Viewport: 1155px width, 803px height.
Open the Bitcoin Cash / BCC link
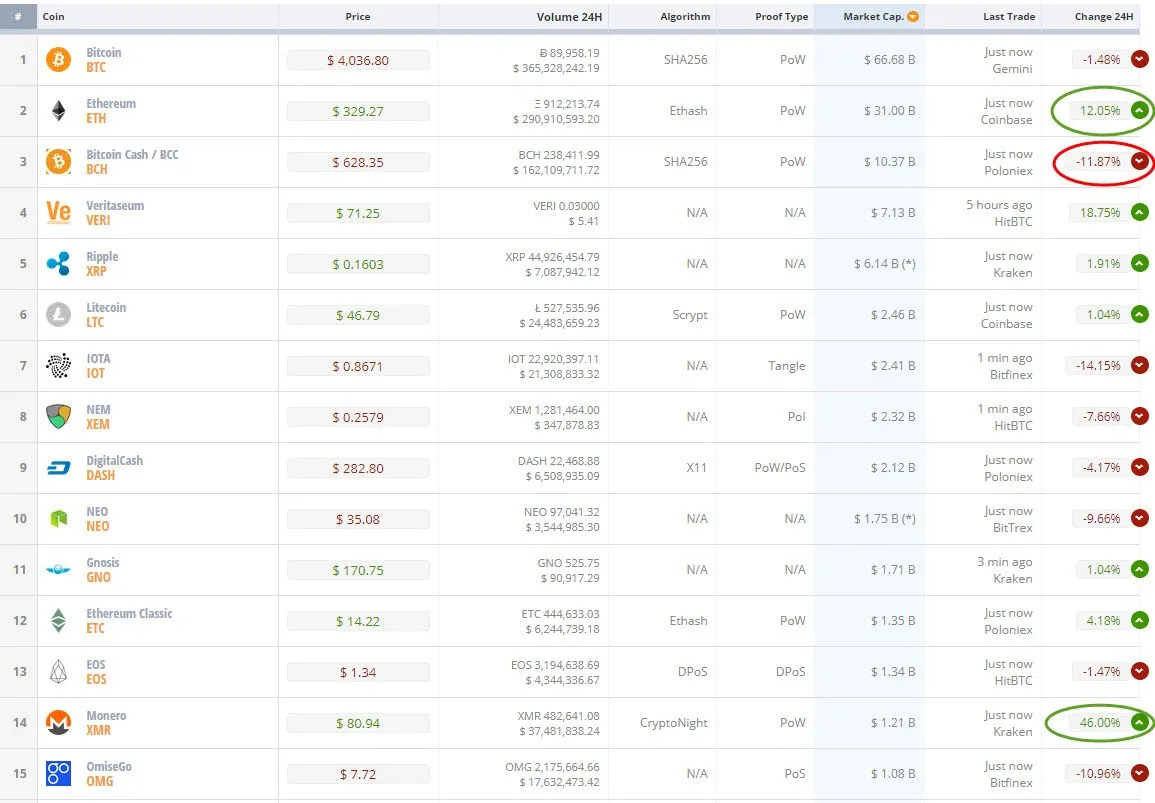coord(133,154)
